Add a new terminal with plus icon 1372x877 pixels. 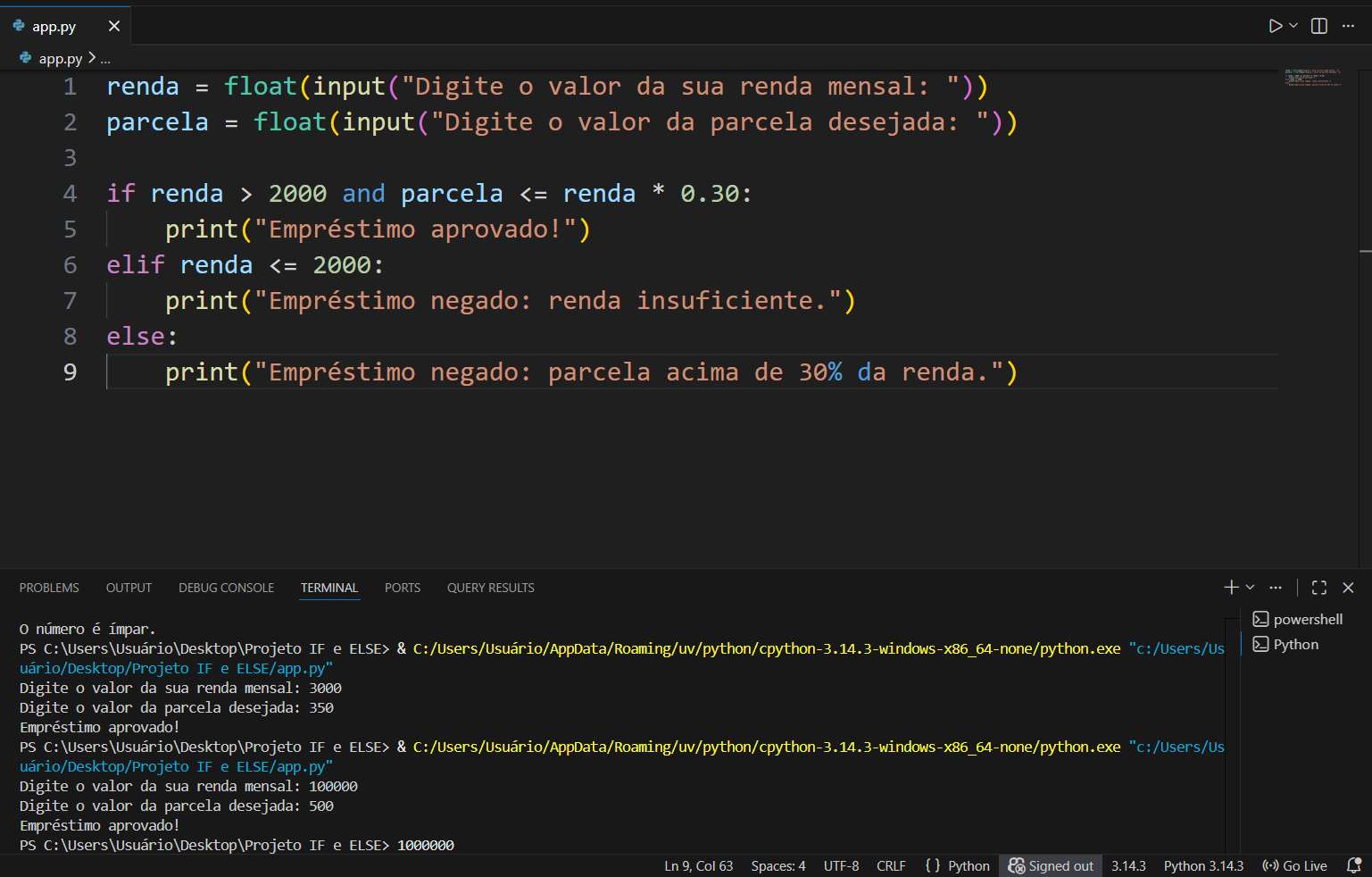(x=1231, y=587)
